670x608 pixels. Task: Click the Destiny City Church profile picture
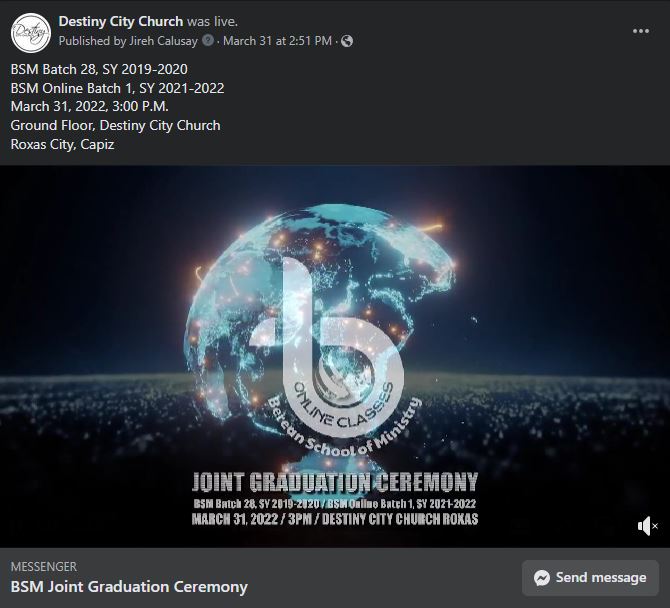pyautogui.click(x=31, y=33)
